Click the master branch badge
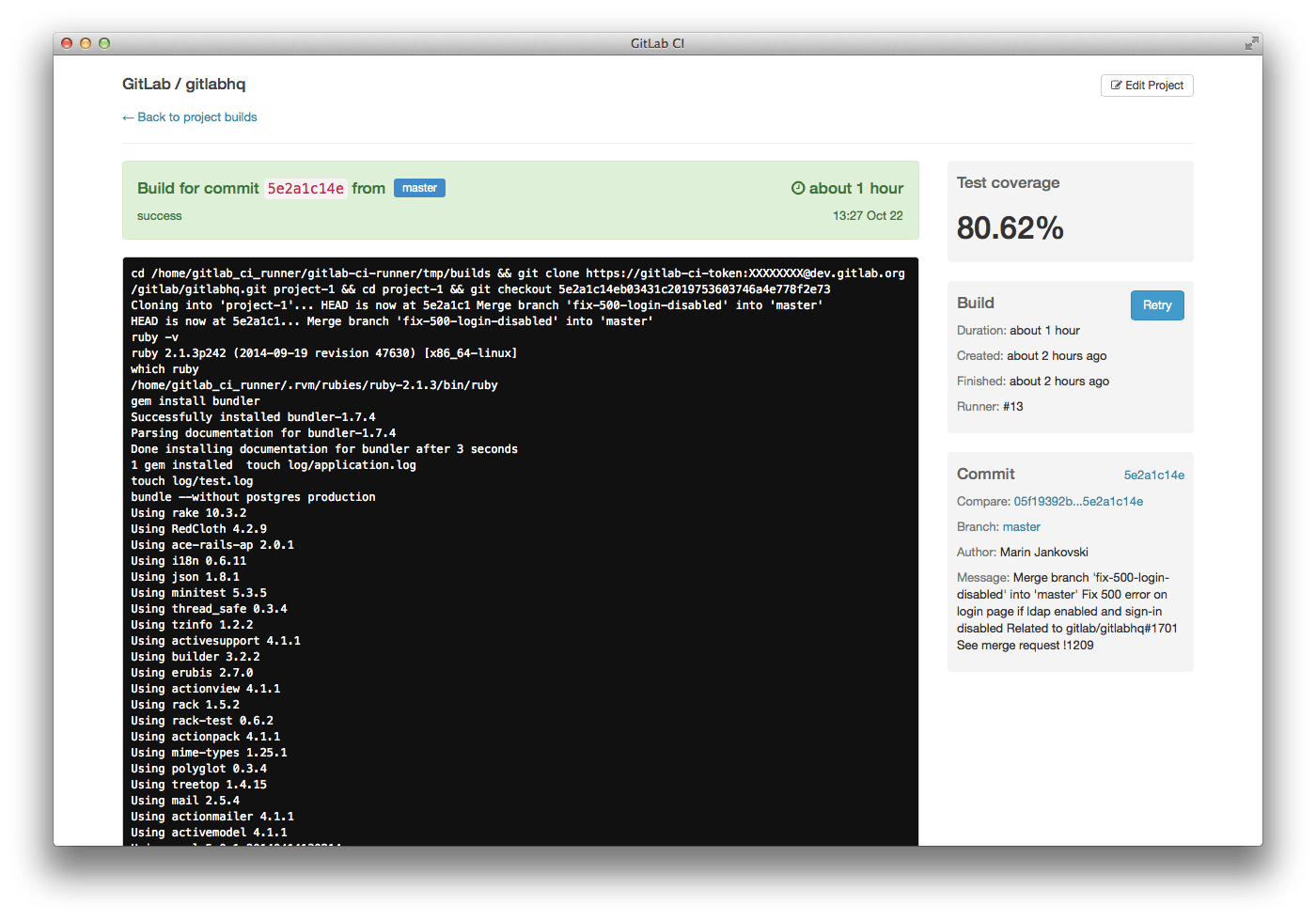 [419, 188]
